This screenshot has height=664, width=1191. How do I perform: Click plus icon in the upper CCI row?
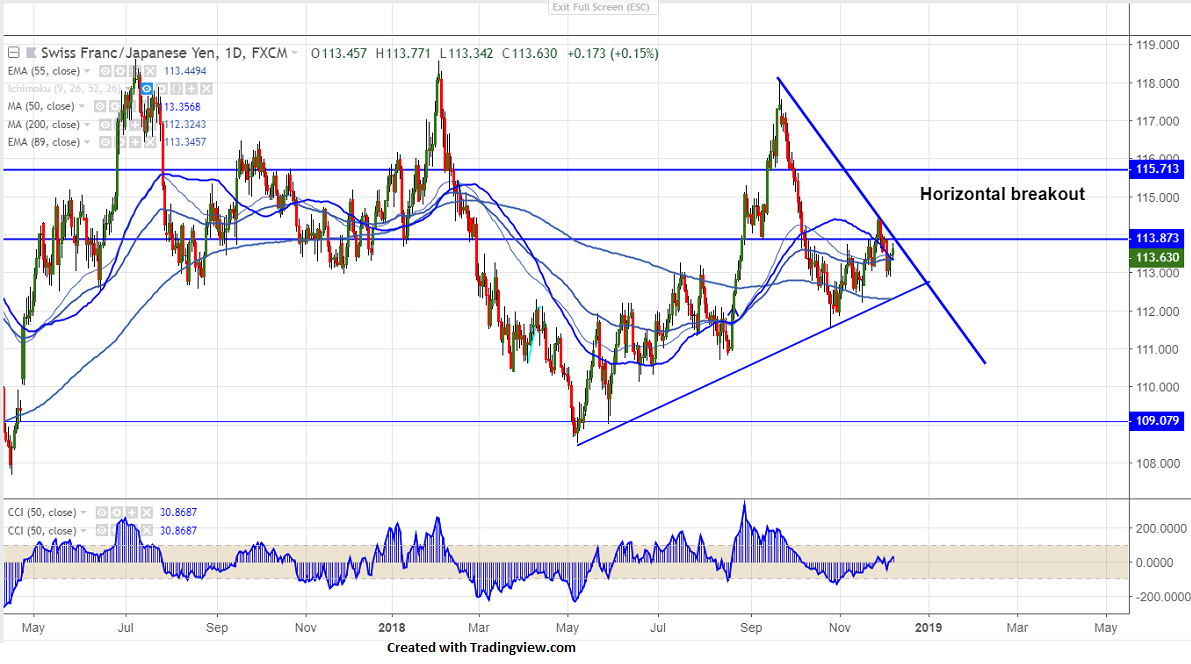point(131,513)
